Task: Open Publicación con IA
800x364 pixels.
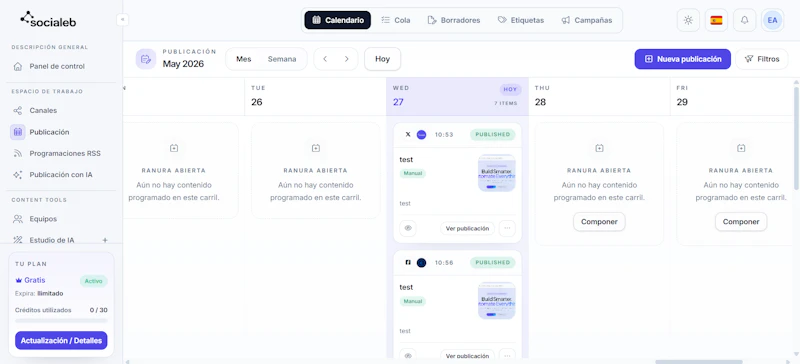Action: coord(61,175)
